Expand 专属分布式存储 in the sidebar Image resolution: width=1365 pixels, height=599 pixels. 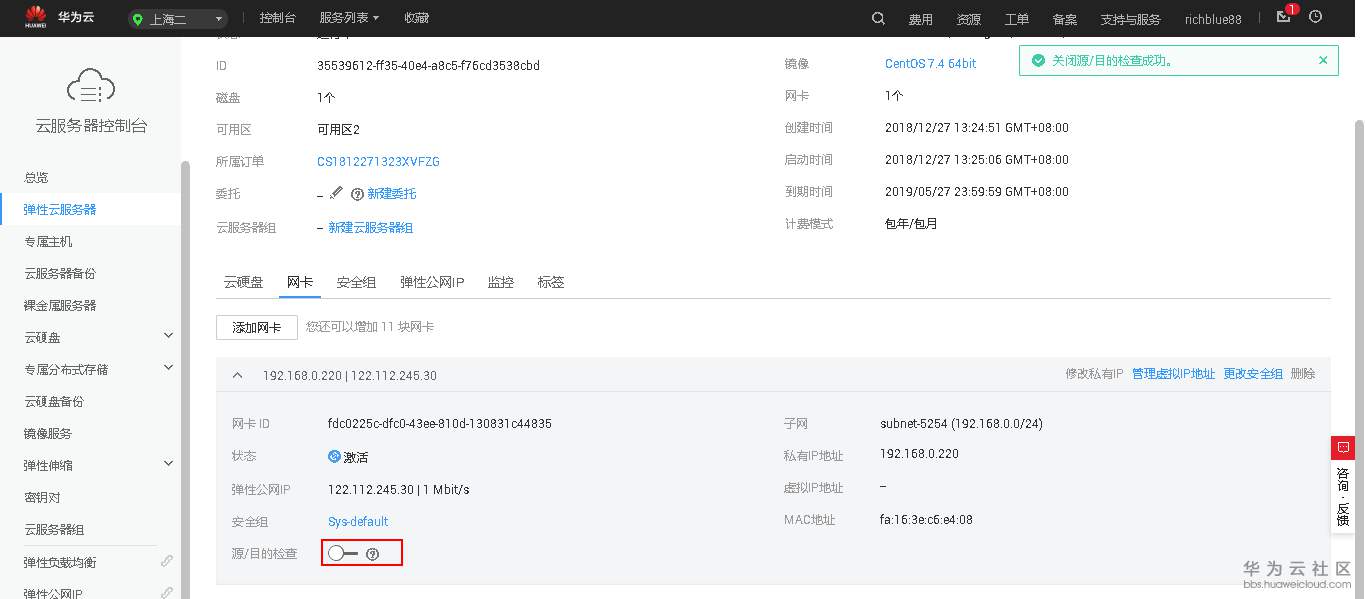(x=168, y=368)
